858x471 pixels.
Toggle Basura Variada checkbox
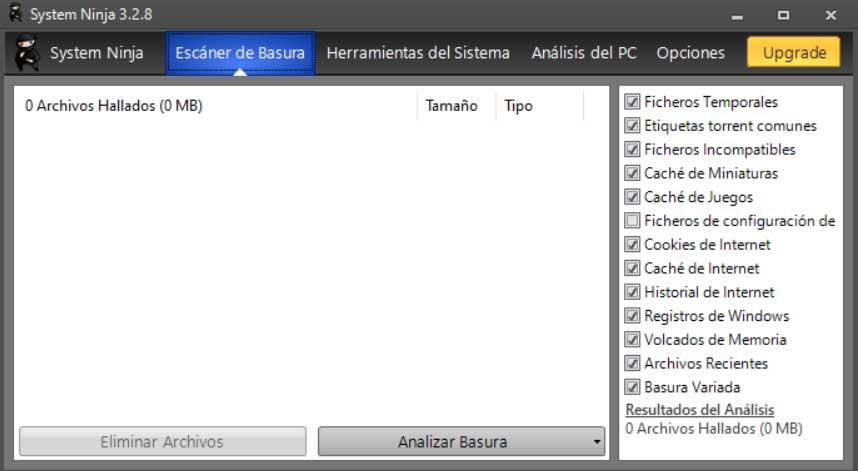(632, 387)
